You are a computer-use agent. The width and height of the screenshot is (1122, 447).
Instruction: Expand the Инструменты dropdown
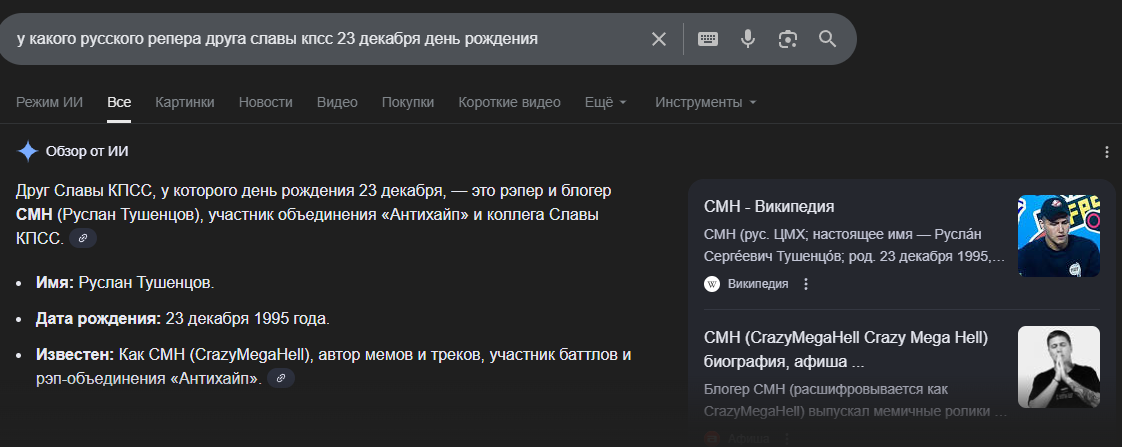pyautogui.click(x=706, y=102)
